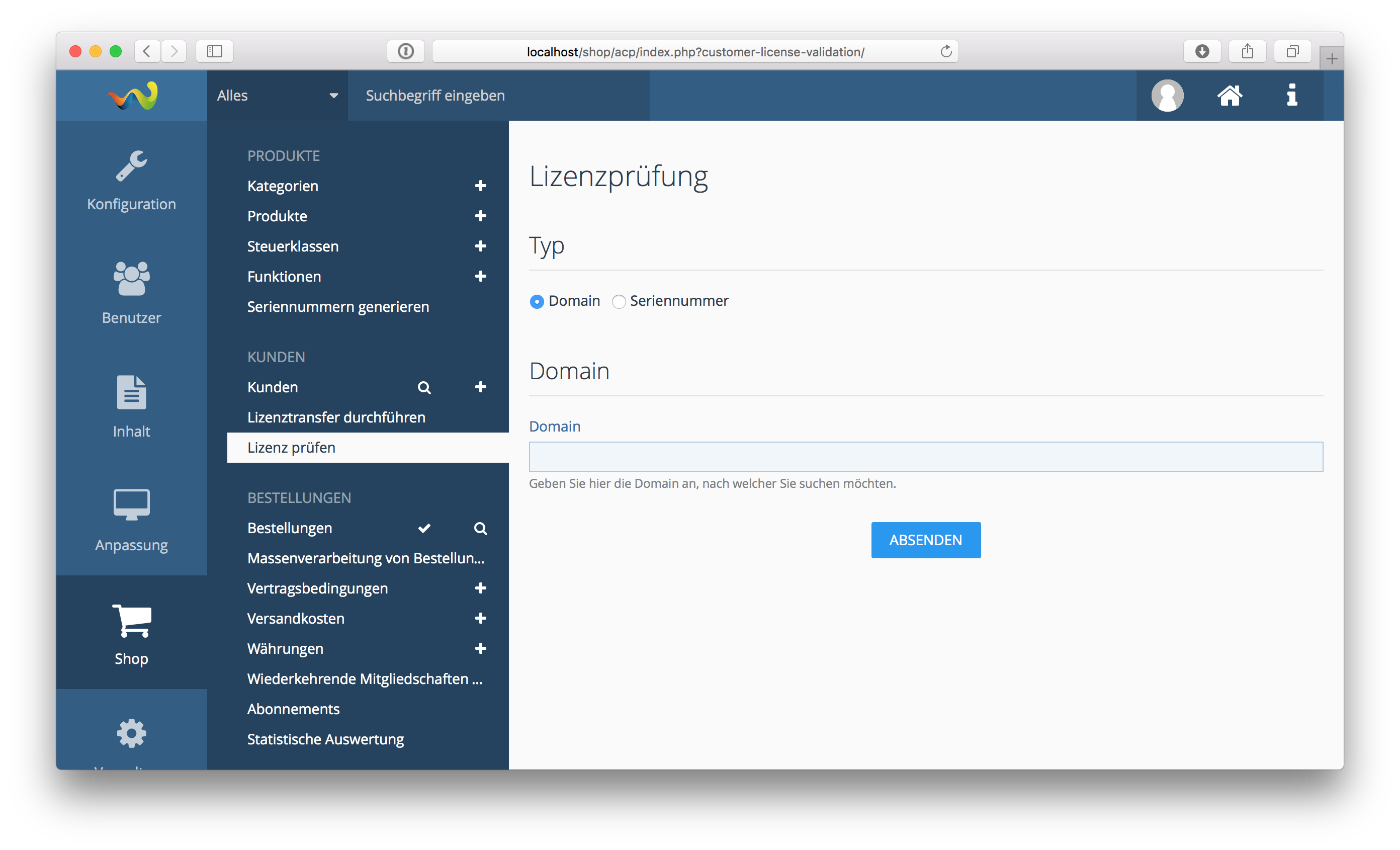This screenshot has height=850, width=1400.
Task: Select the Domain radio button
Action: click(x=537, y=302)
